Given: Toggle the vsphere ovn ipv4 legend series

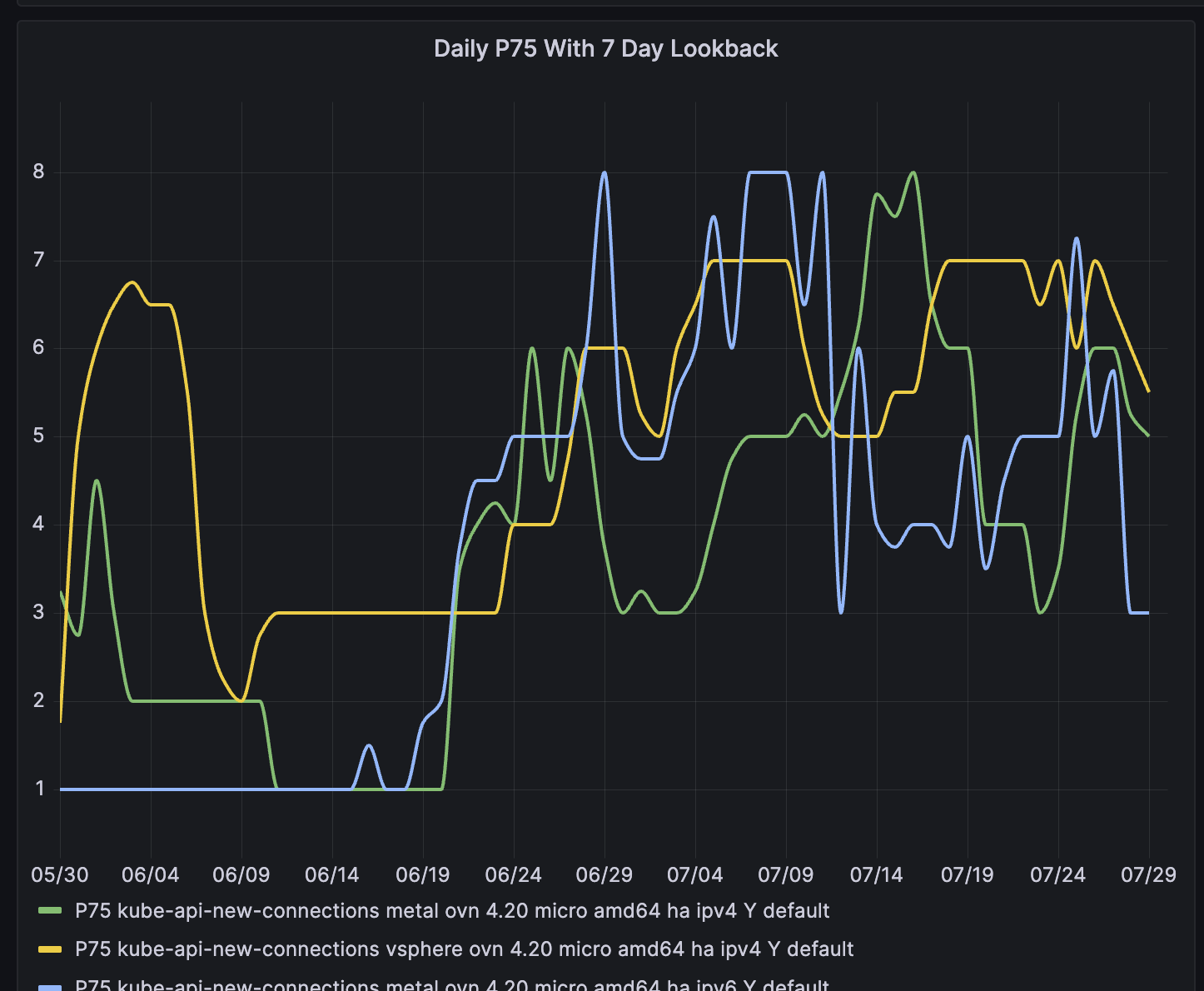Looking at the screenshot, I should point(465,949).
